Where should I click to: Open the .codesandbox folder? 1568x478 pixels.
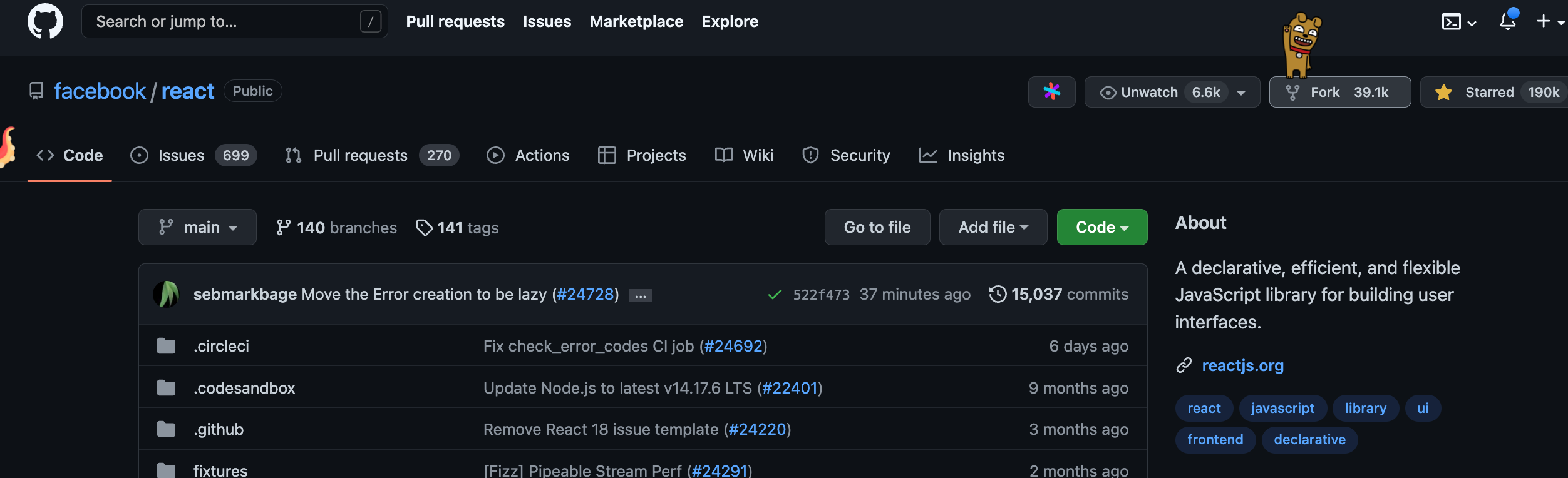point(244,388)
